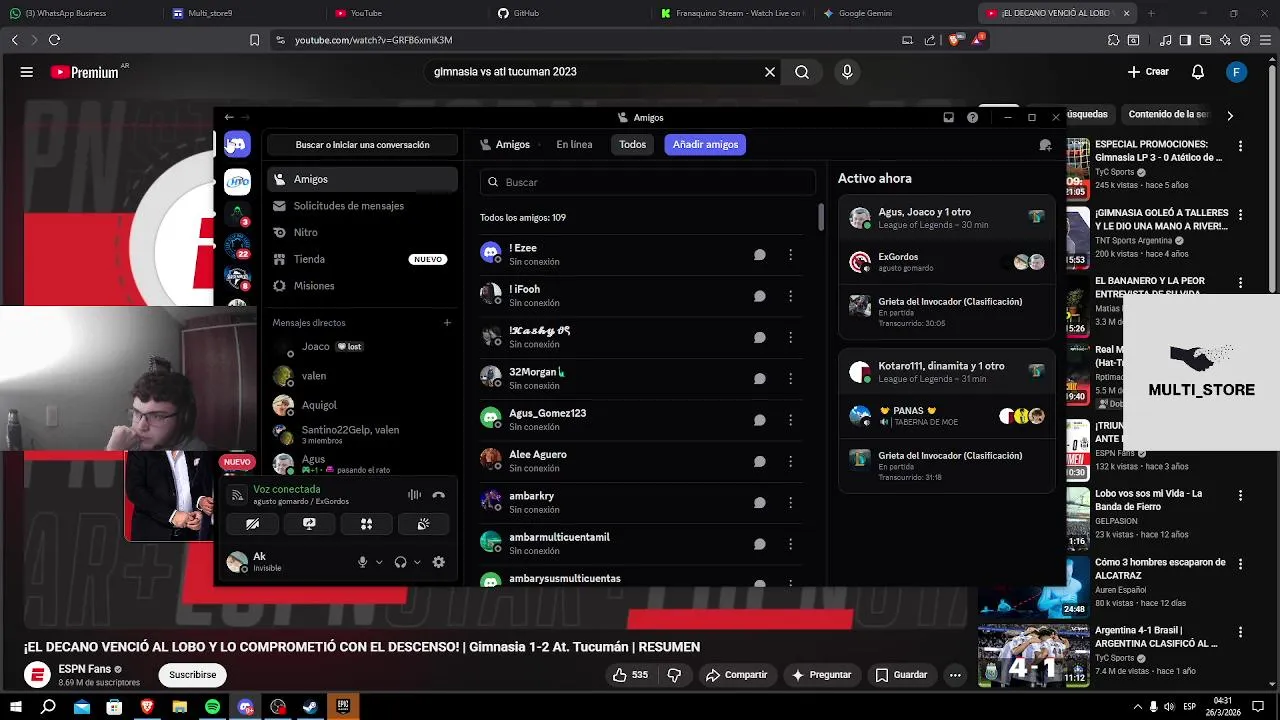Expand headphone output options arrow
The width and height of the screenshot is (1280, 720).
(417, 562)
